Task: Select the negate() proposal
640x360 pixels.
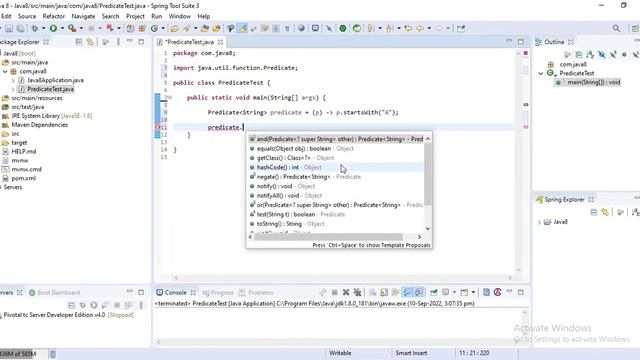Action: pos(336,177)
